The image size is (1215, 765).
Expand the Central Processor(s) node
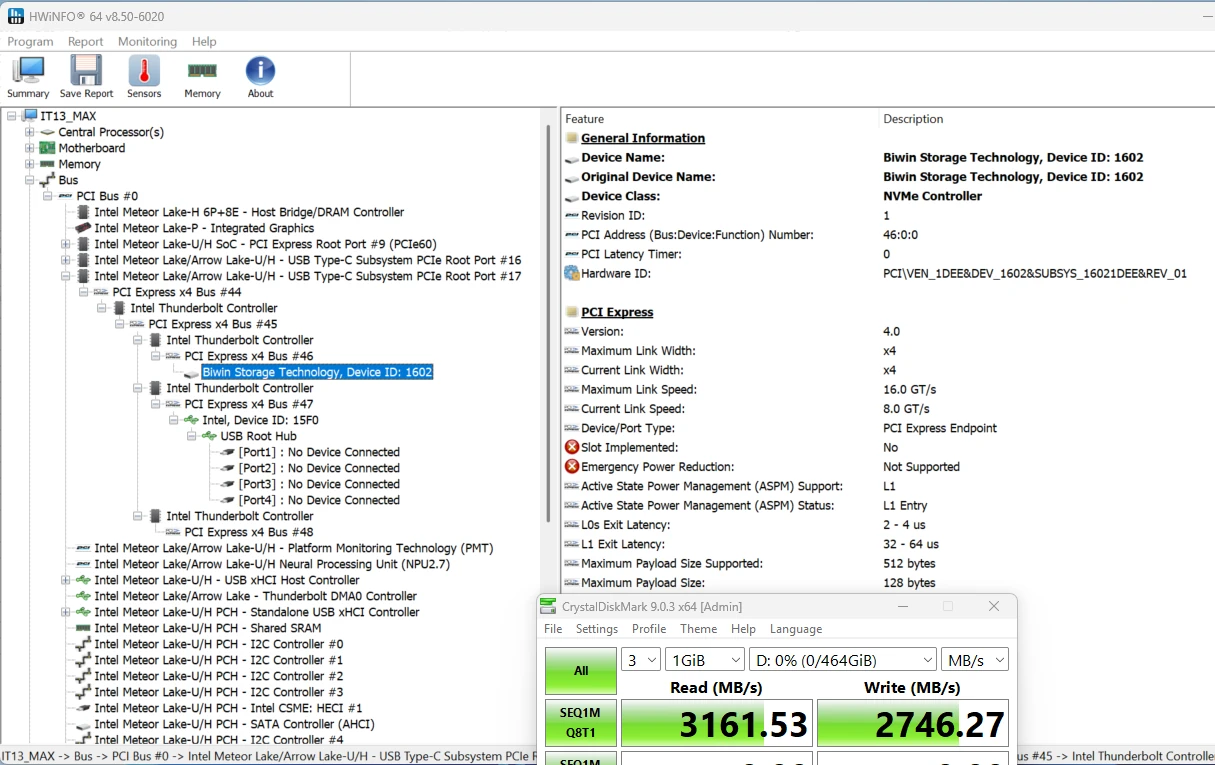(30, 132)
